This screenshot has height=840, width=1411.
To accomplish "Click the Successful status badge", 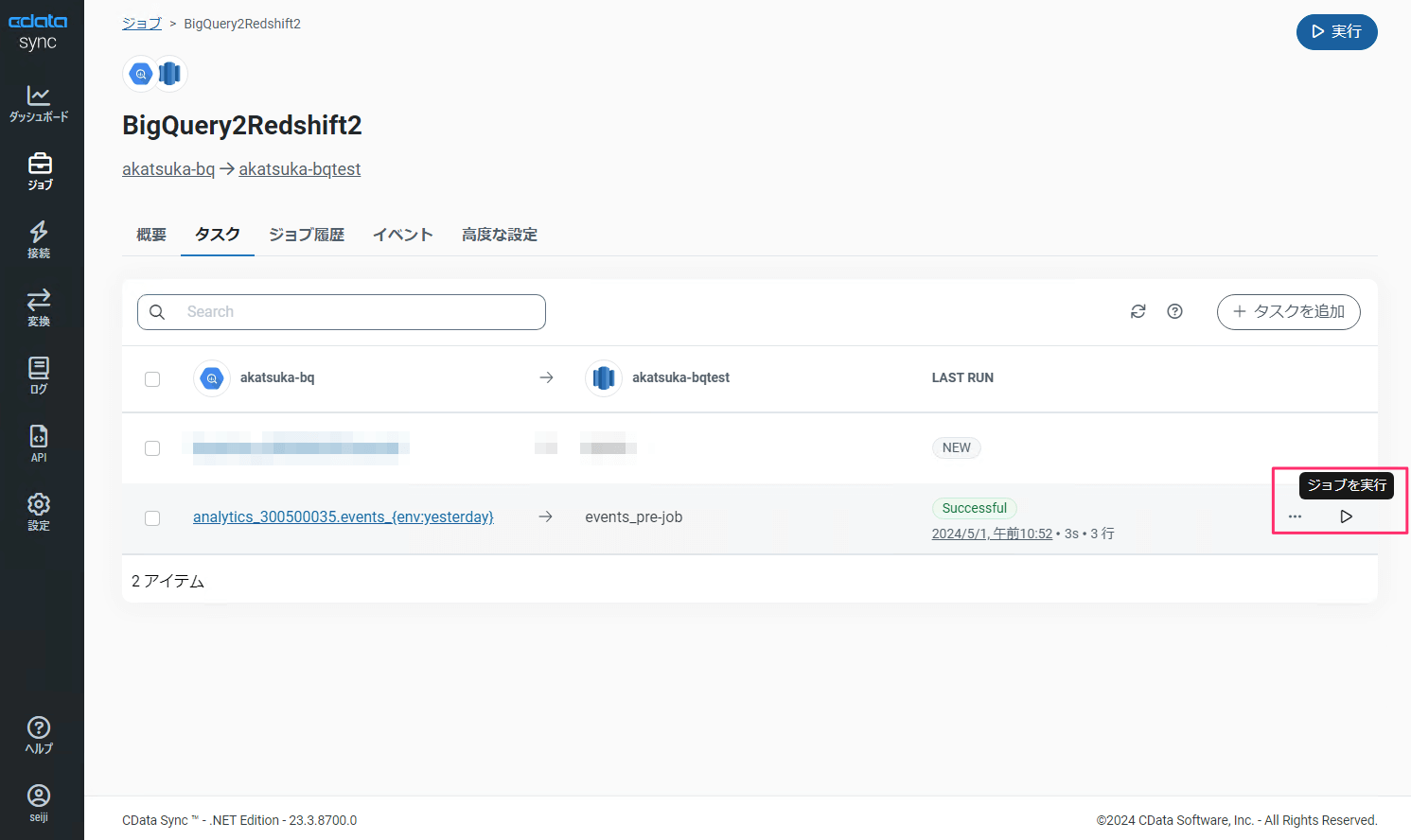I will click(x=975, y=508).
